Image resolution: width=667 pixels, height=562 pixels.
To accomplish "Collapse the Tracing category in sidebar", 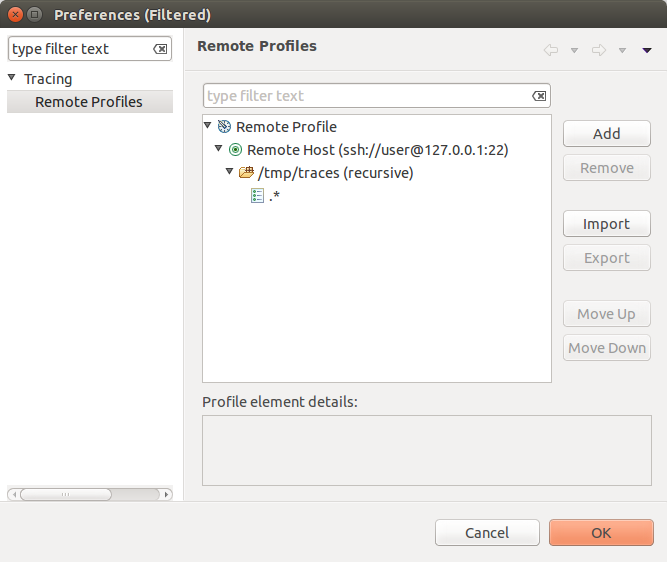I will click(x=12, y=78).
